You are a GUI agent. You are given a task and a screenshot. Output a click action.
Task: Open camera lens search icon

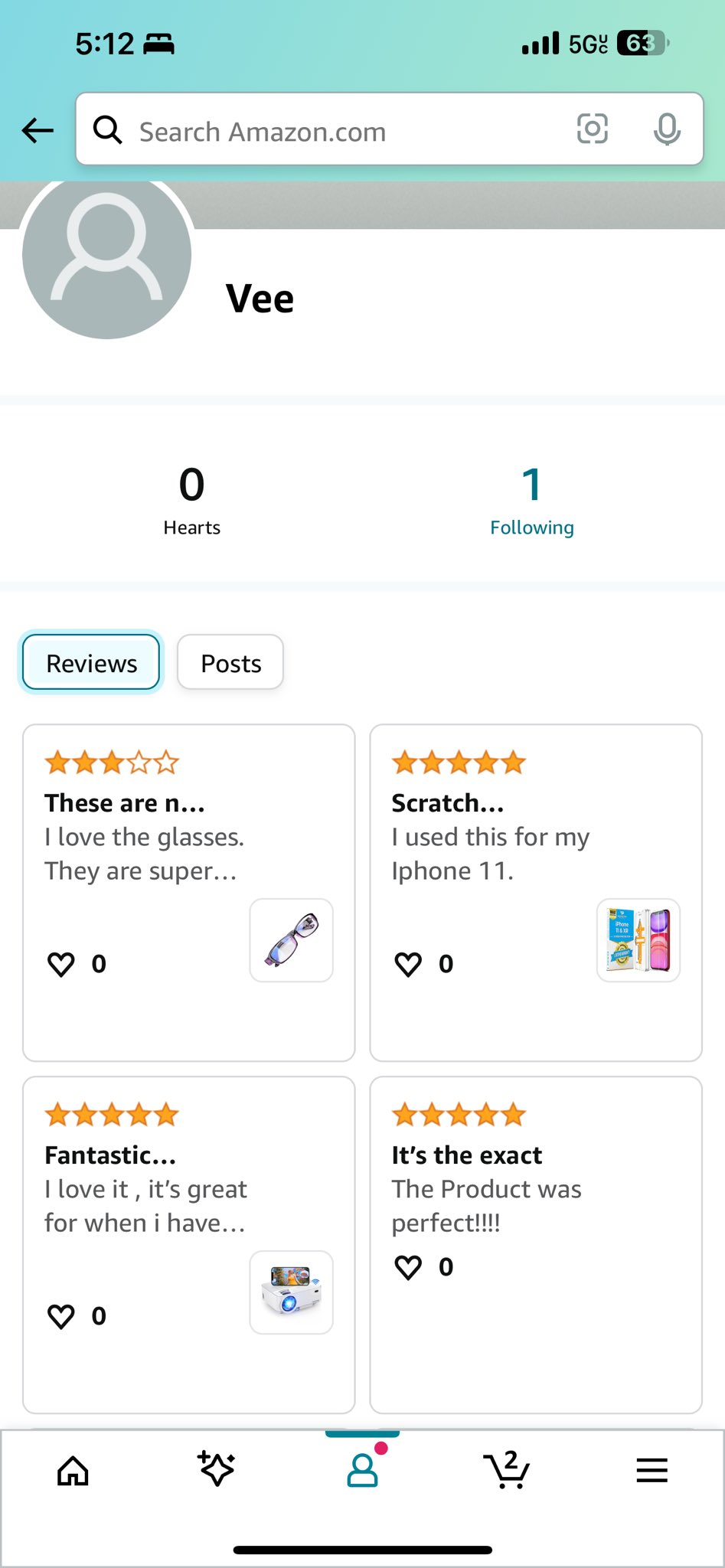click(592, 129)
